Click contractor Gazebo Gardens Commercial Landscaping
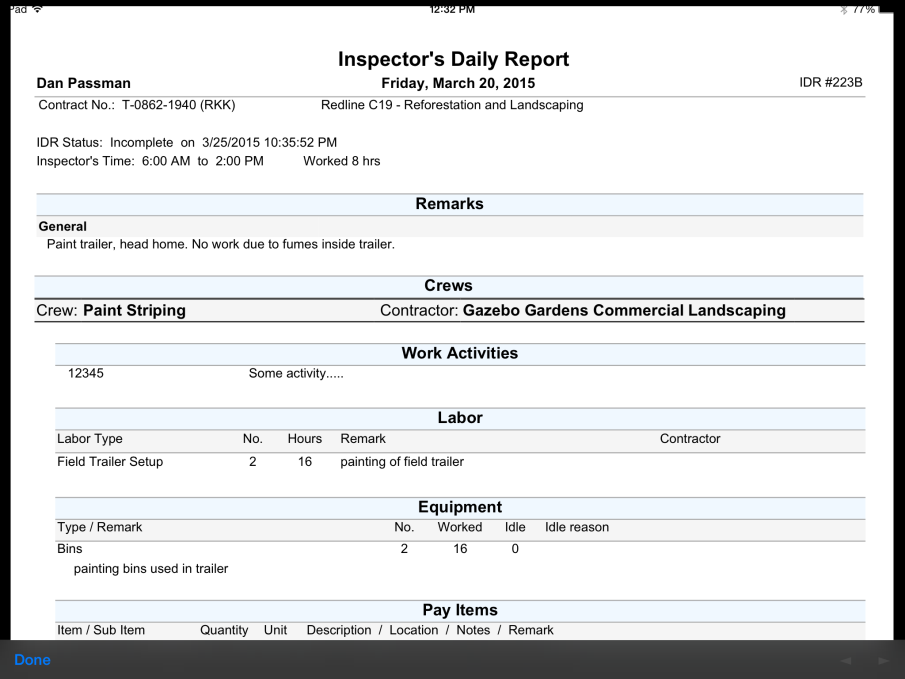 (623, 311)
